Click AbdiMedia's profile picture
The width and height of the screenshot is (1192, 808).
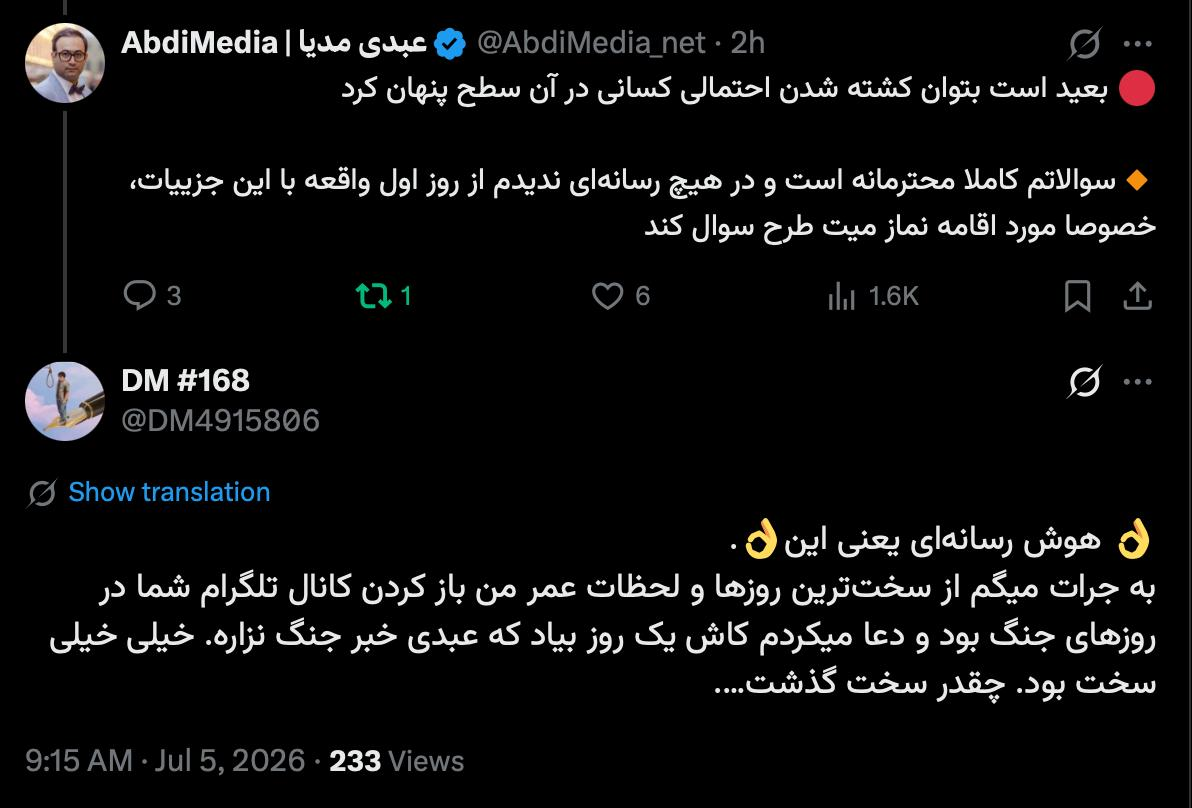coord(65,63)
